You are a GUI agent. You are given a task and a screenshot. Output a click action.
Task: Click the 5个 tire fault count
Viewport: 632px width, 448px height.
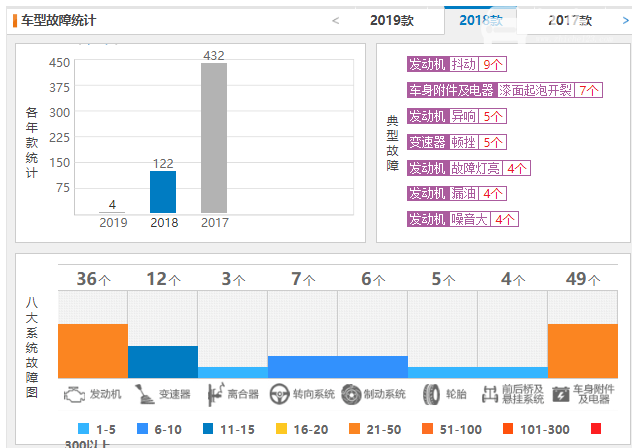point(443,279)
